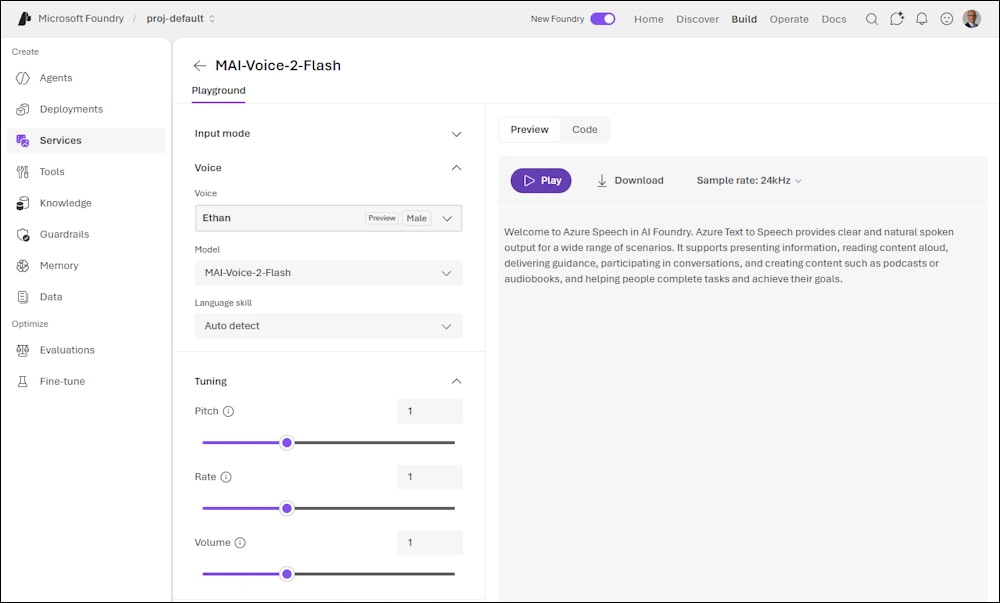Click the Evaluations scales icon
Image resolution: width=1000 pixels, height=603 pixels.
coord(23,350)
